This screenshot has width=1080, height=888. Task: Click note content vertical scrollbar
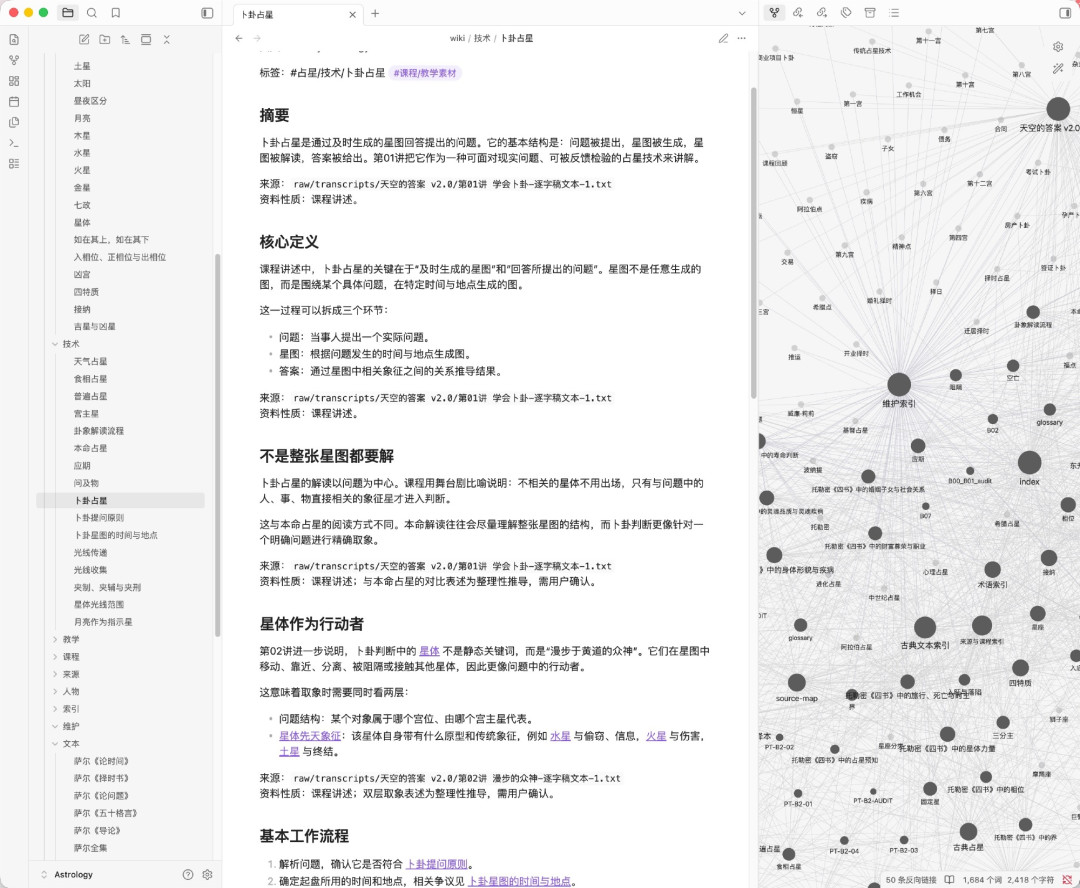click(753, 242)
